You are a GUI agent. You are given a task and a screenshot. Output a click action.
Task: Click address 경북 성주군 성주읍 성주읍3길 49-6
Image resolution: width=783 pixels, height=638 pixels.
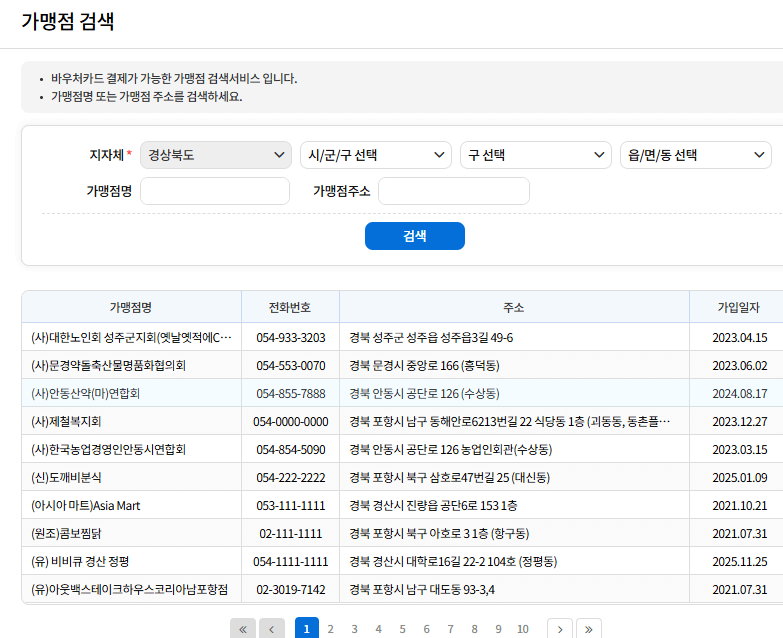pyautogui.click(x=431, y=337)
